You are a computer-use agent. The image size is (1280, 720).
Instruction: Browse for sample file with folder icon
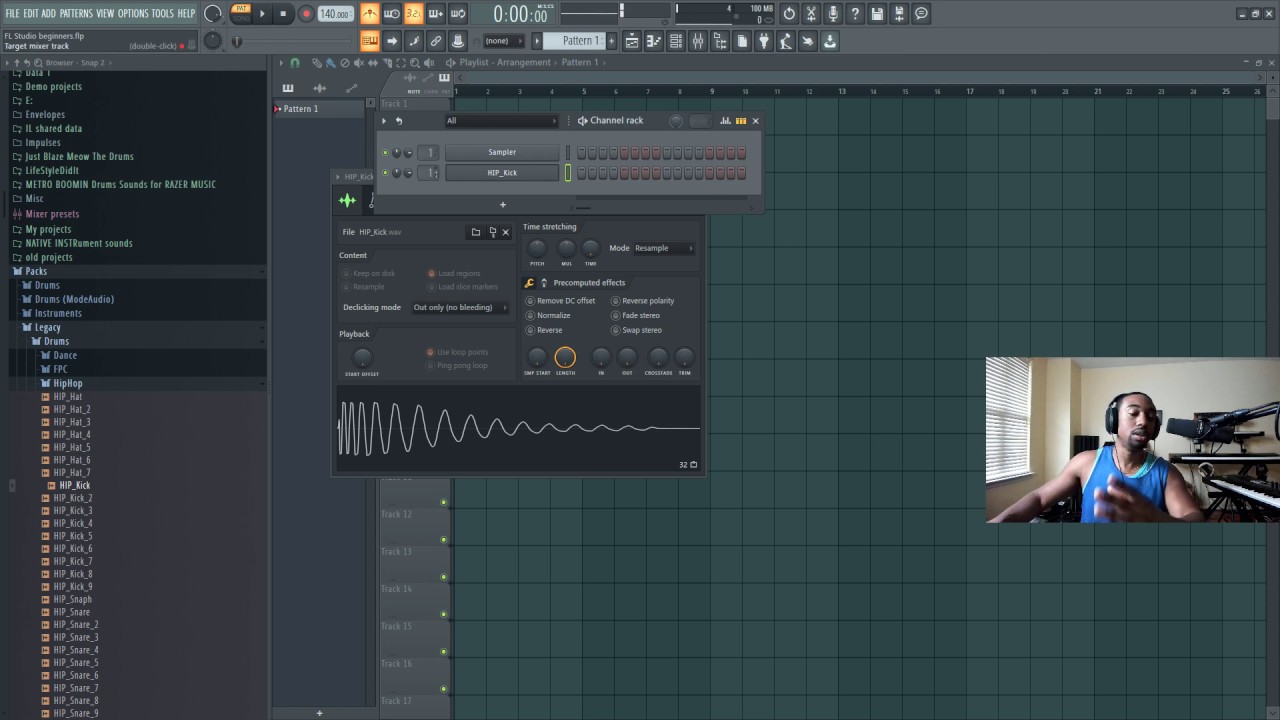click(x=476, y=232)
